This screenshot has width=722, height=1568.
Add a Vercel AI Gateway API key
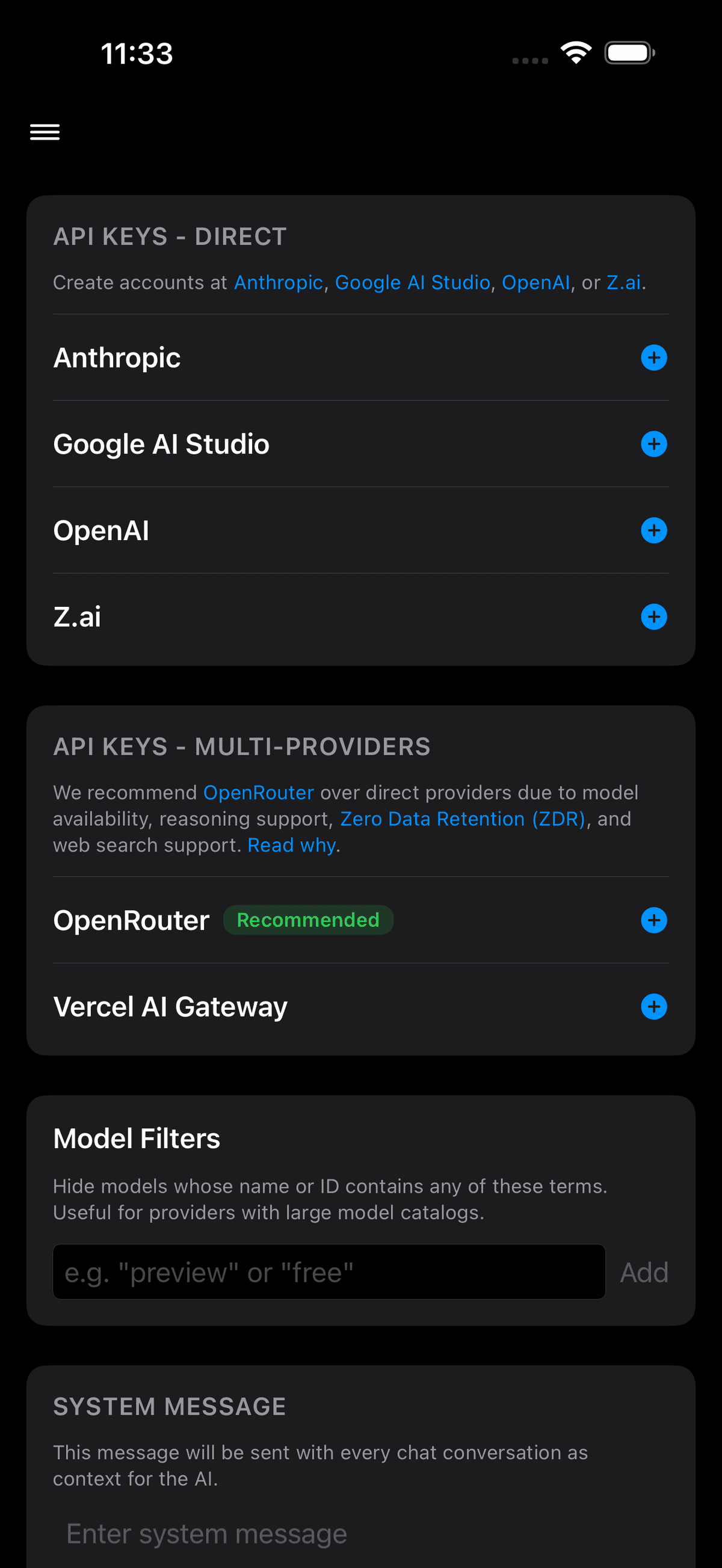tap(654, 1007)
